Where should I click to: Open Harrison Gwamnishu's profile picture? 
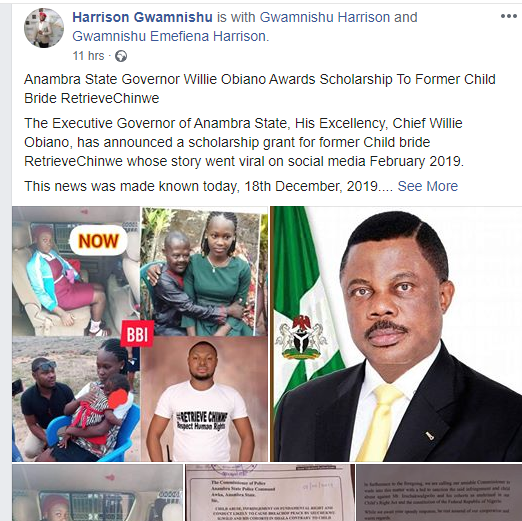coord(44,28)
